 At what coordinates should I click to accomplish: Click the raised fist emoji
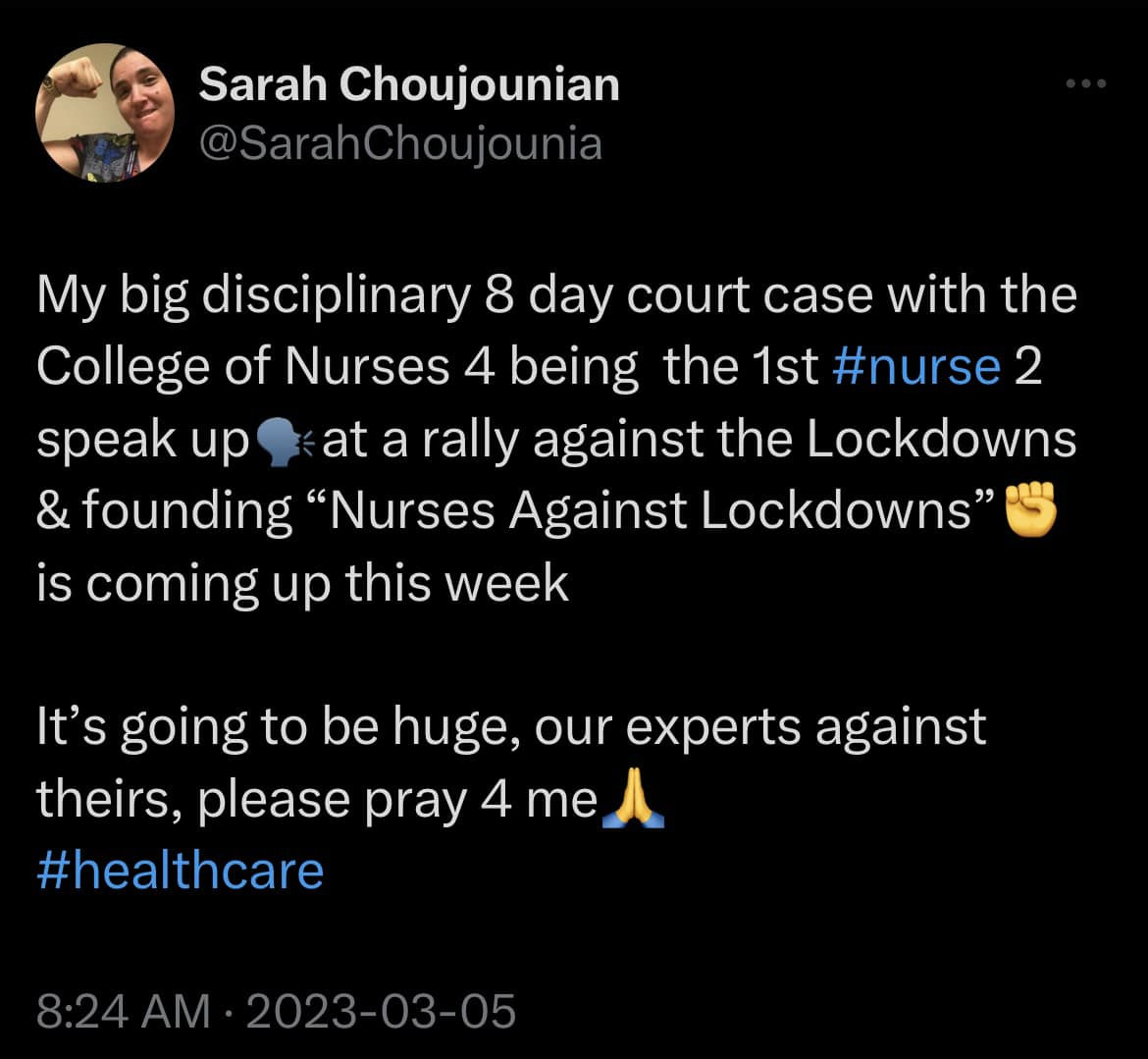[1027, 511]
